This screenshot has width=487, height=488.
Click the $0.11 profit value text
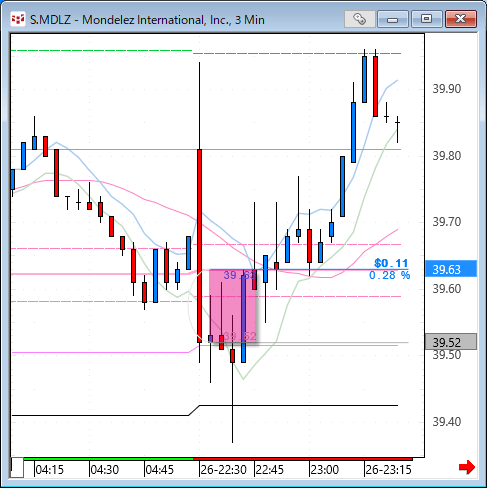click(391, 263)
